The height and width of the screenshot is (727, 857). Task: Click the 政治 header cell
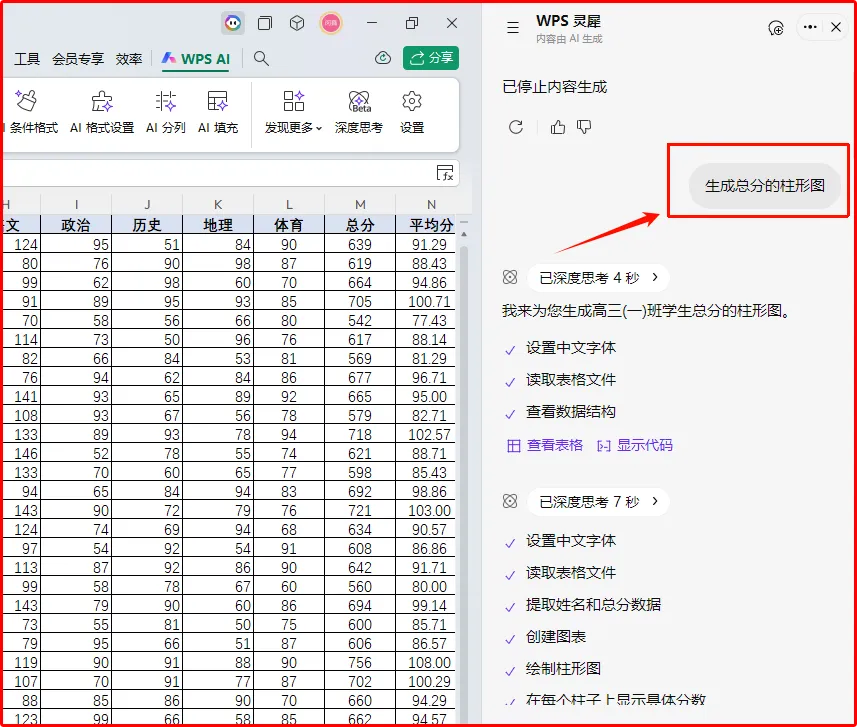tap(76, 225)
